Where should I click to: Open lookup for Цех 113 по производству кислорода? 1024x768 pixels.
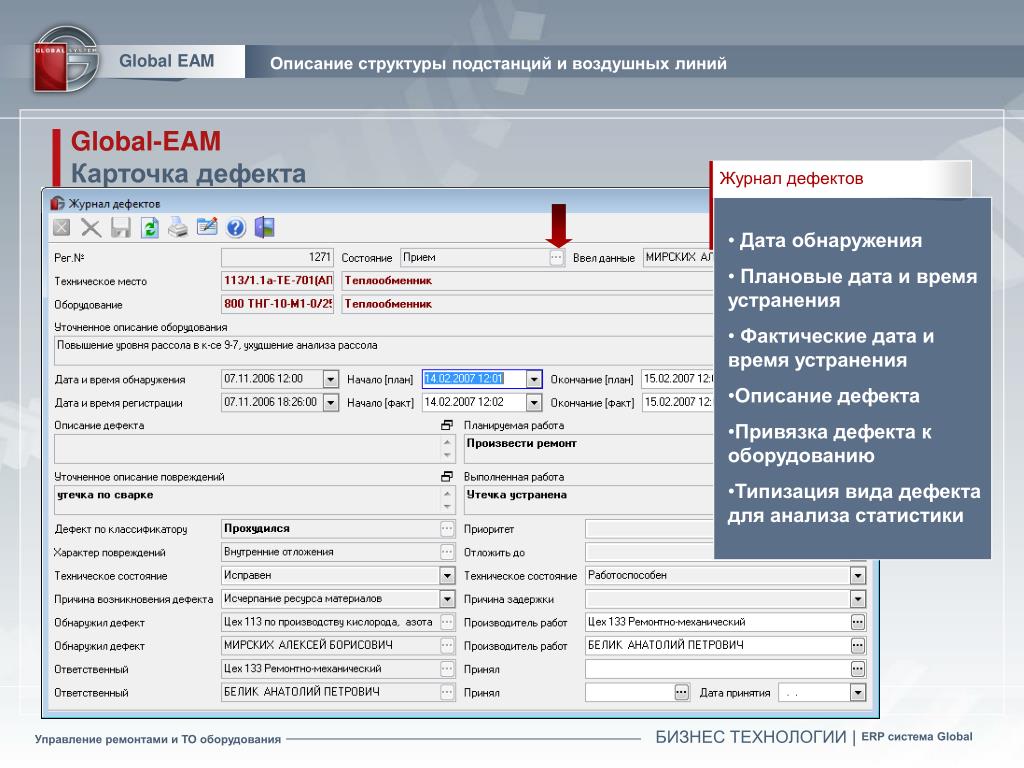click(447, 622)
